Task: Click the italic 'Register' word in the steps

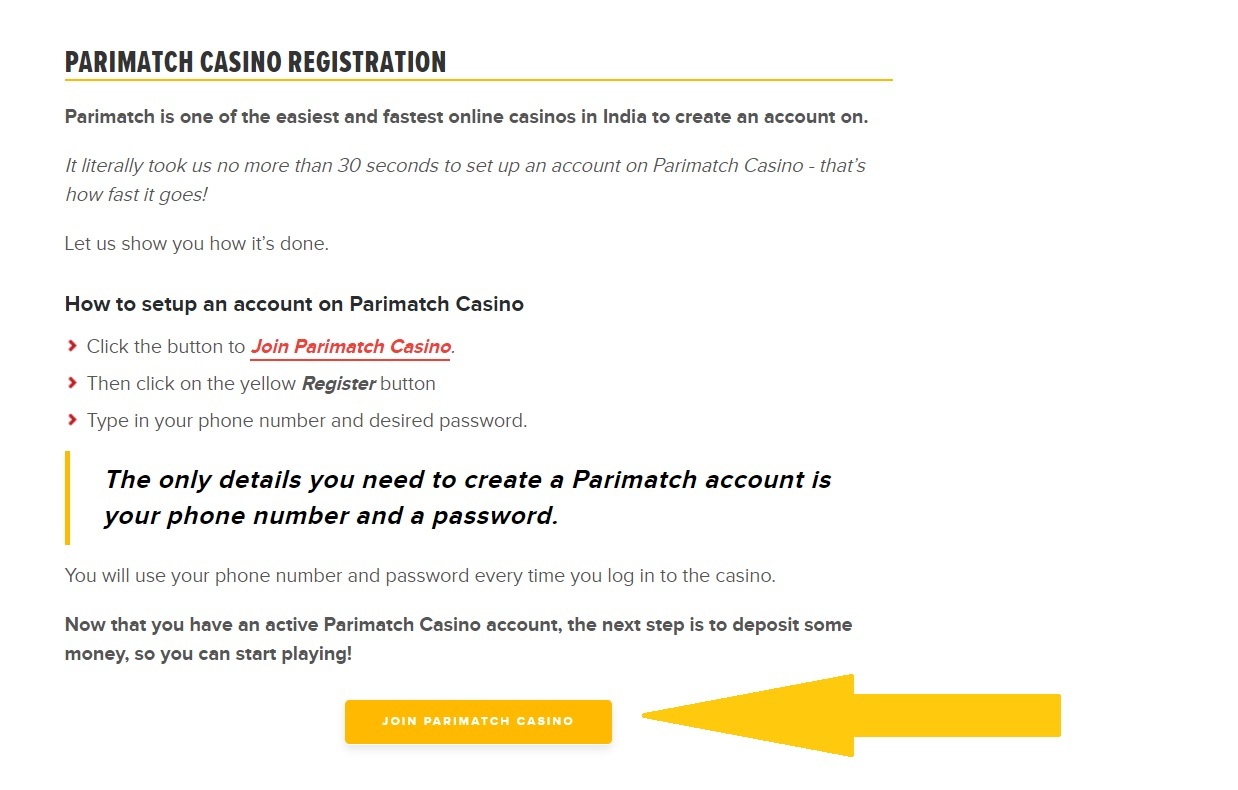Action: pyautogui.click(x=338, y=383)
